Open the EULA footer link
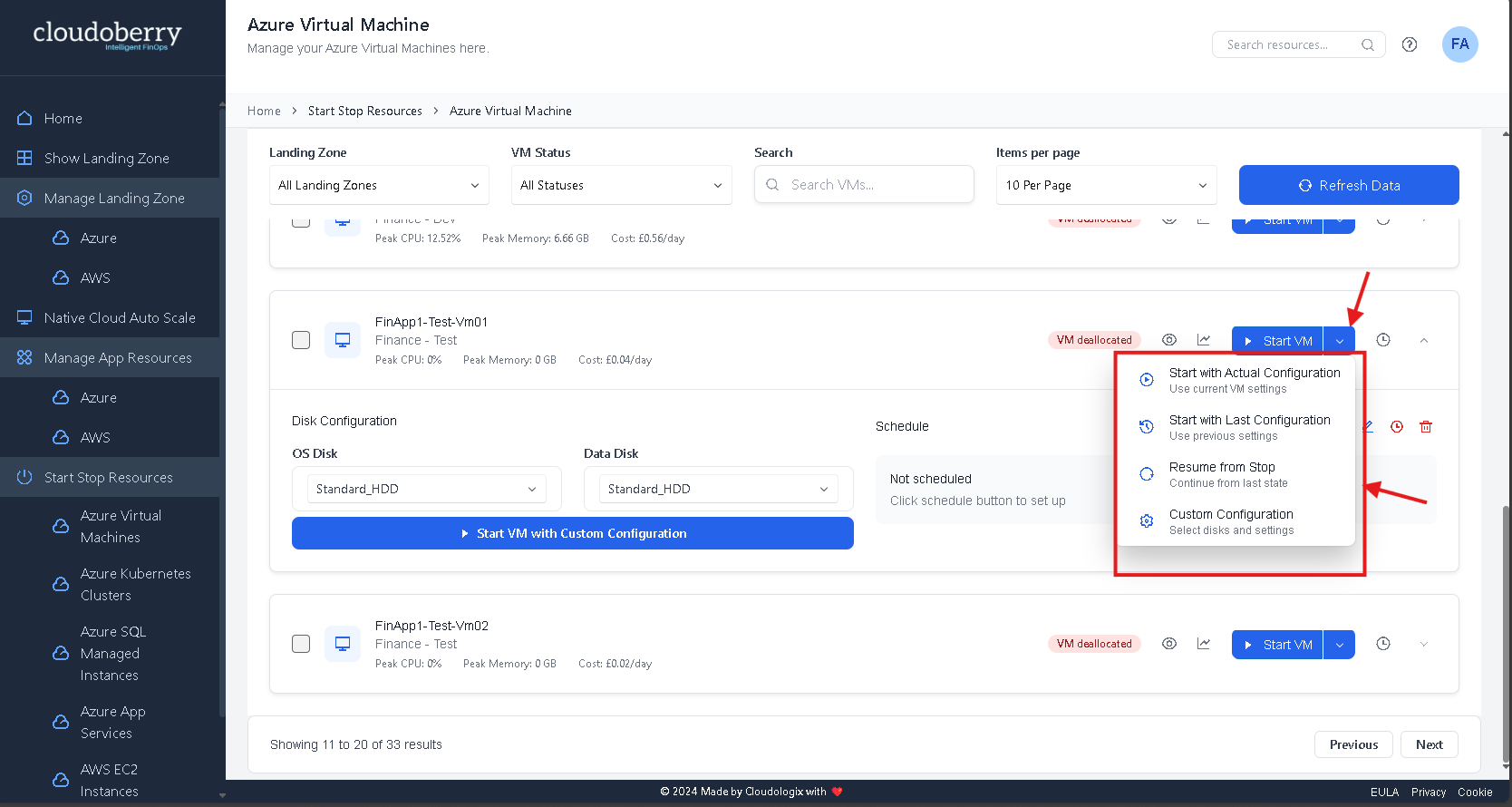The height and width of the screenshot is (807, 1512). (x=1384, y=792)
